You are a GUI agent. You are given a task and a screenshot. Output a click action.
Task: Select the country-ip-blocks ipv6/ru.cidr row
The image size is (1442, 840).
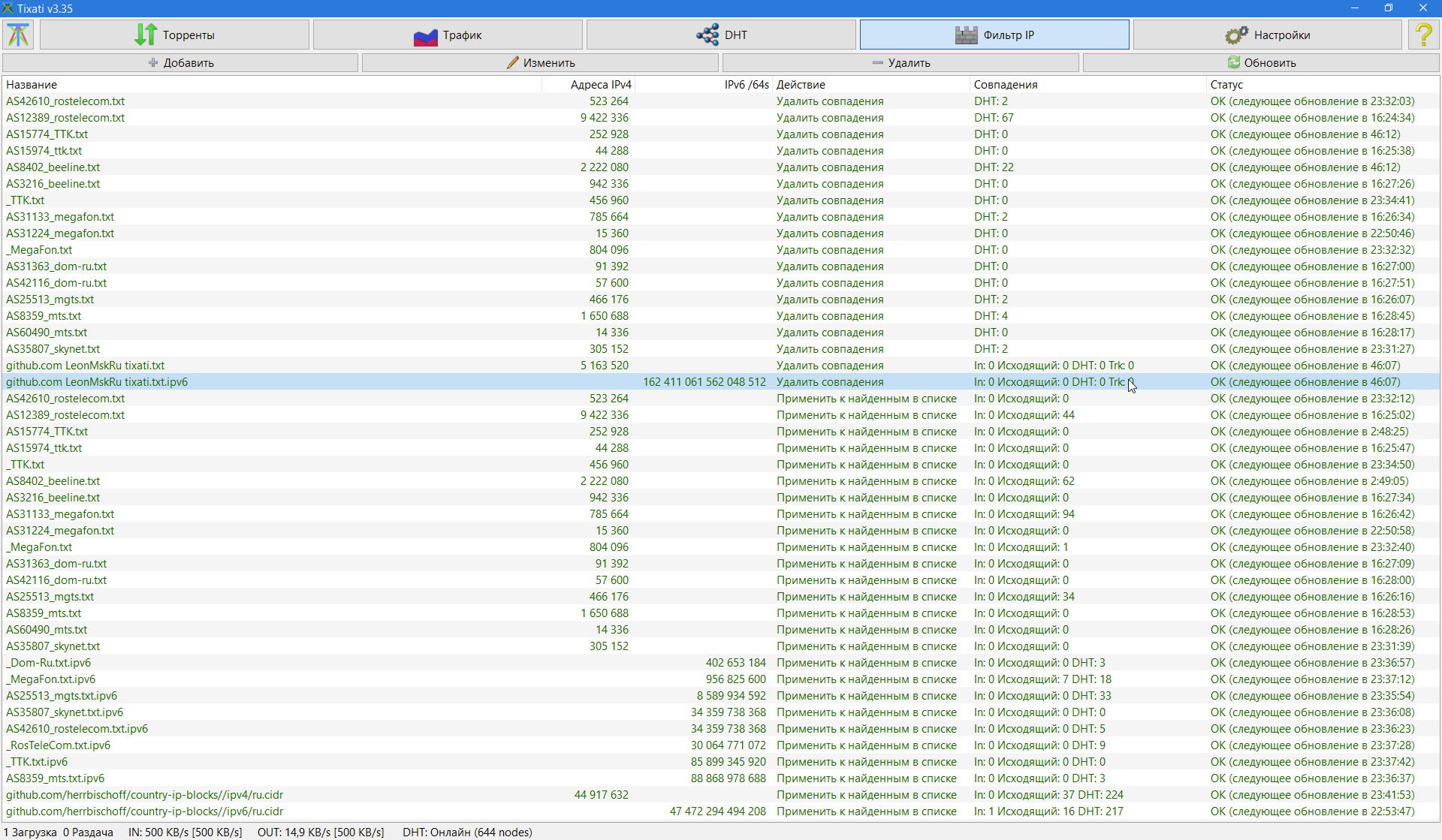pos(721,811)
